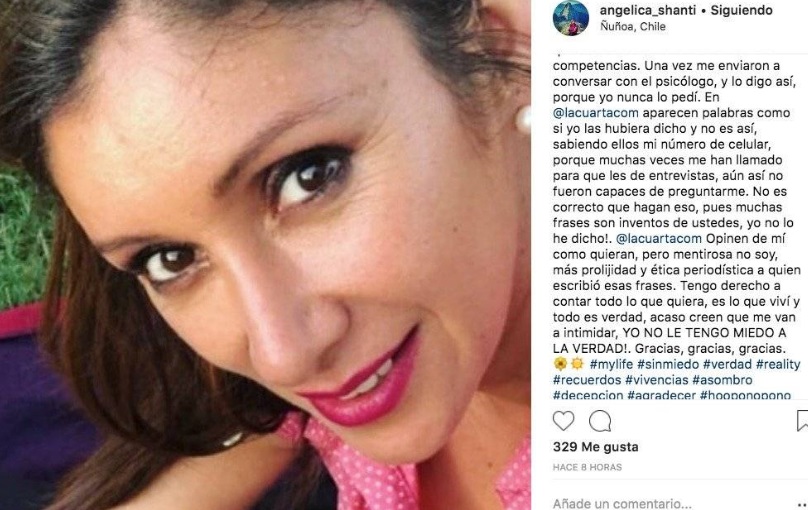The height and width of the screenshot is (510, 808).
Task: Select the woman's selfie photo
Action: click(x=265, y=255)
